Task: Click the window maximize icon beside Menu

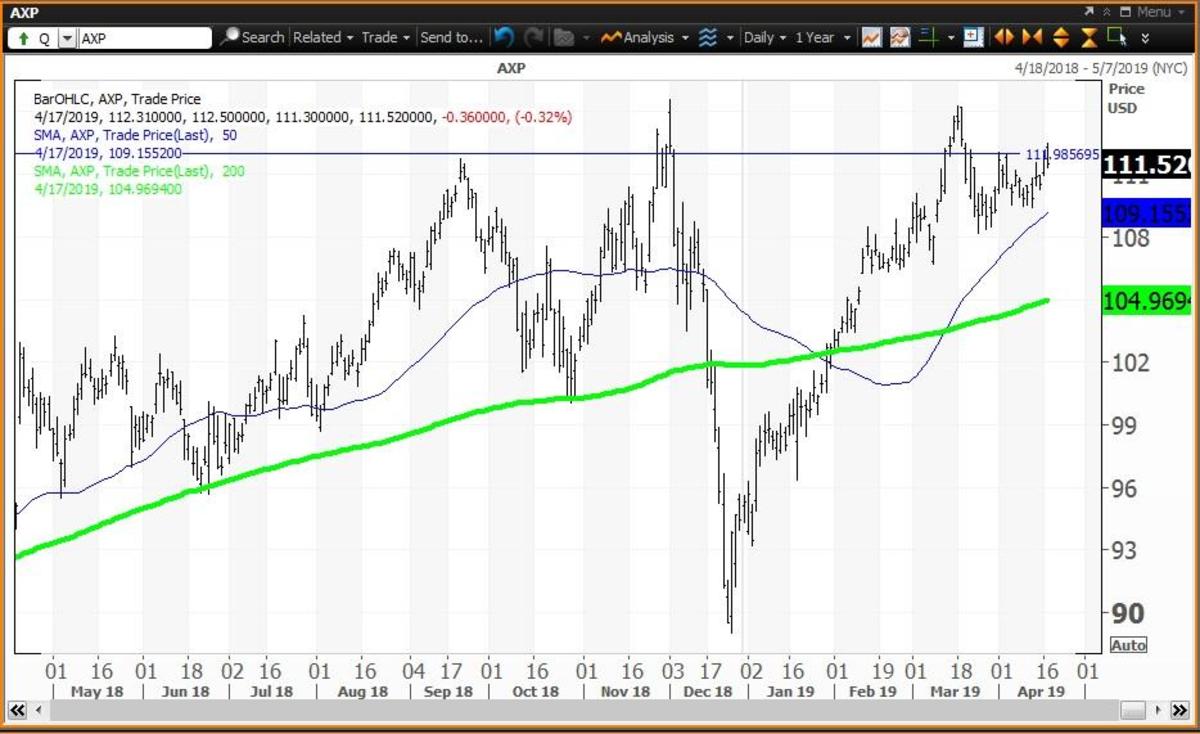Action: 1125,12
